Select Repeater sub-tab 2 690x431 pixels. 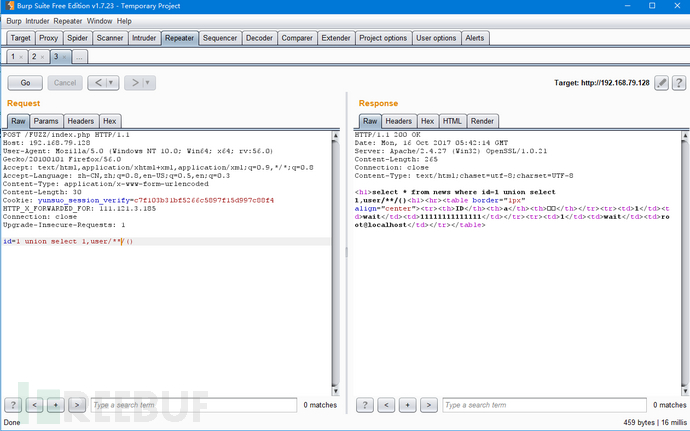point(34,56)
